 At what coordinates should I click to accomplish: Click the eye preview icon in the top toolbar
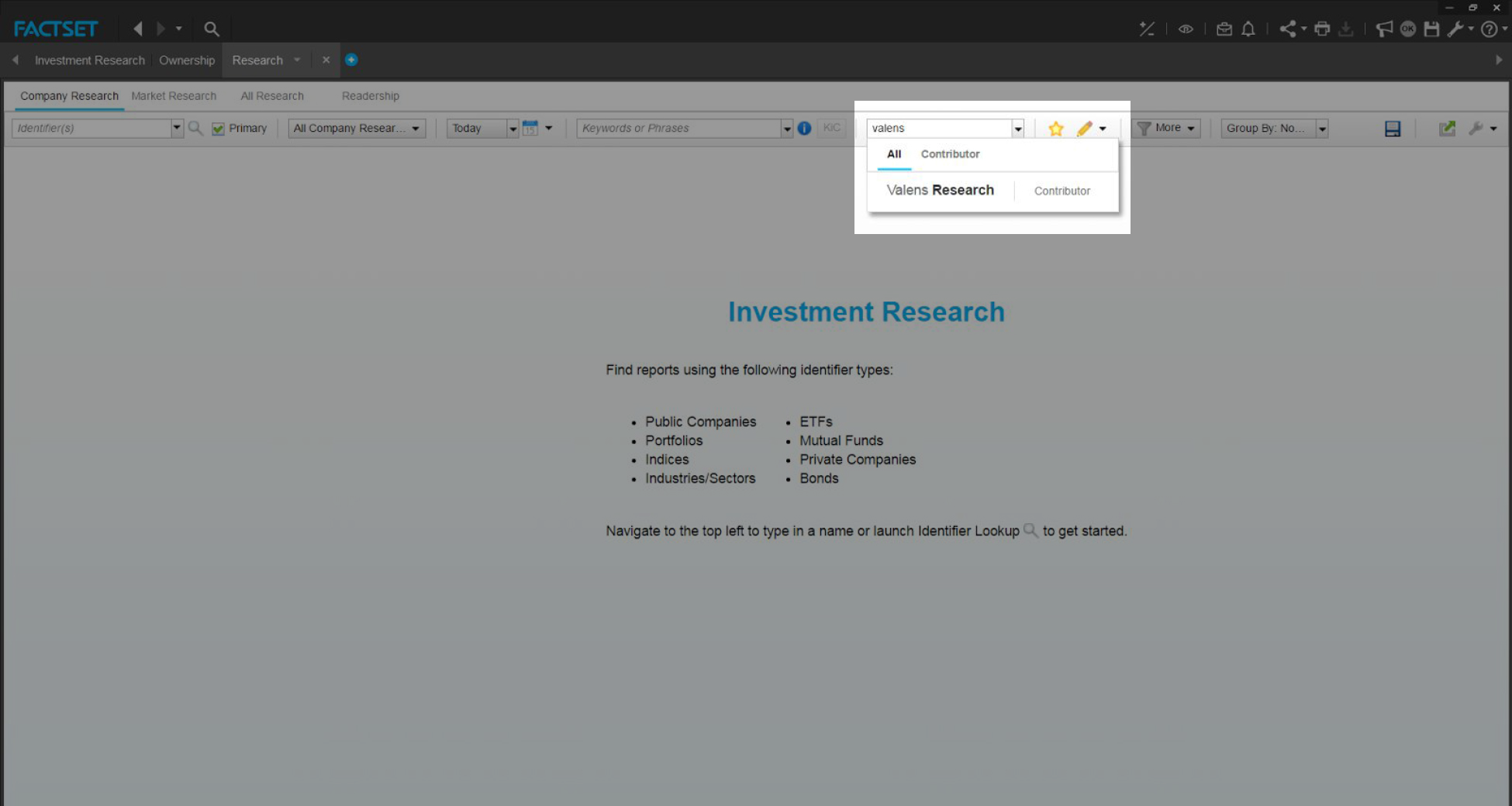point(1186,29)
